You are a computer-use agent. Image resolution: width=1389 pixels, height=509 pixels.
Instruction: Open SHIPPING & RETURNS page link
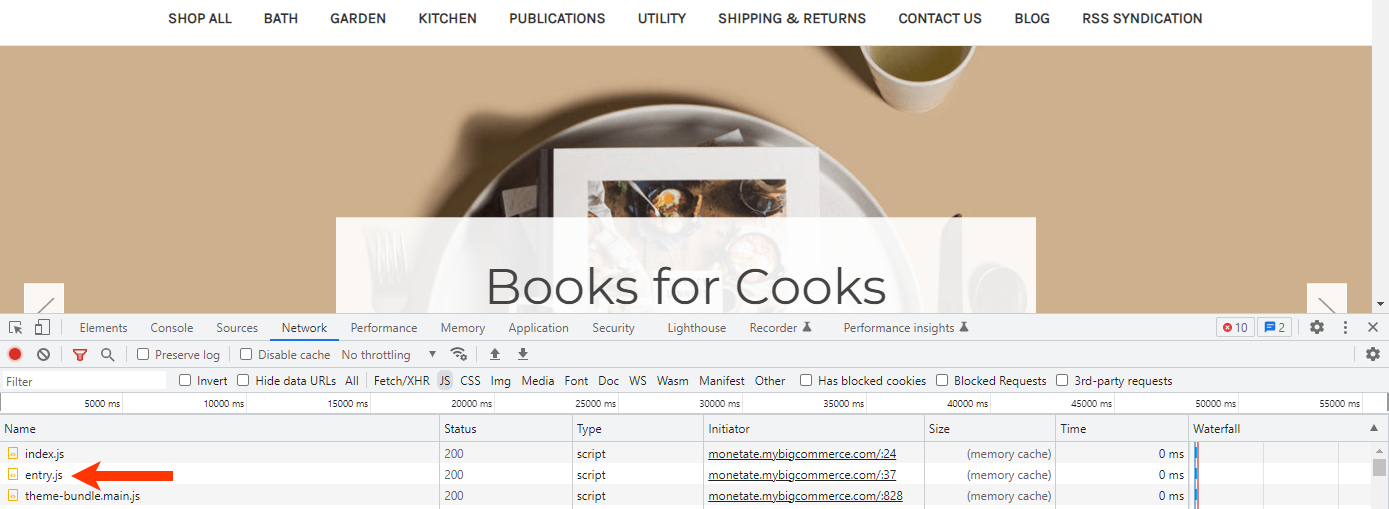792,18
